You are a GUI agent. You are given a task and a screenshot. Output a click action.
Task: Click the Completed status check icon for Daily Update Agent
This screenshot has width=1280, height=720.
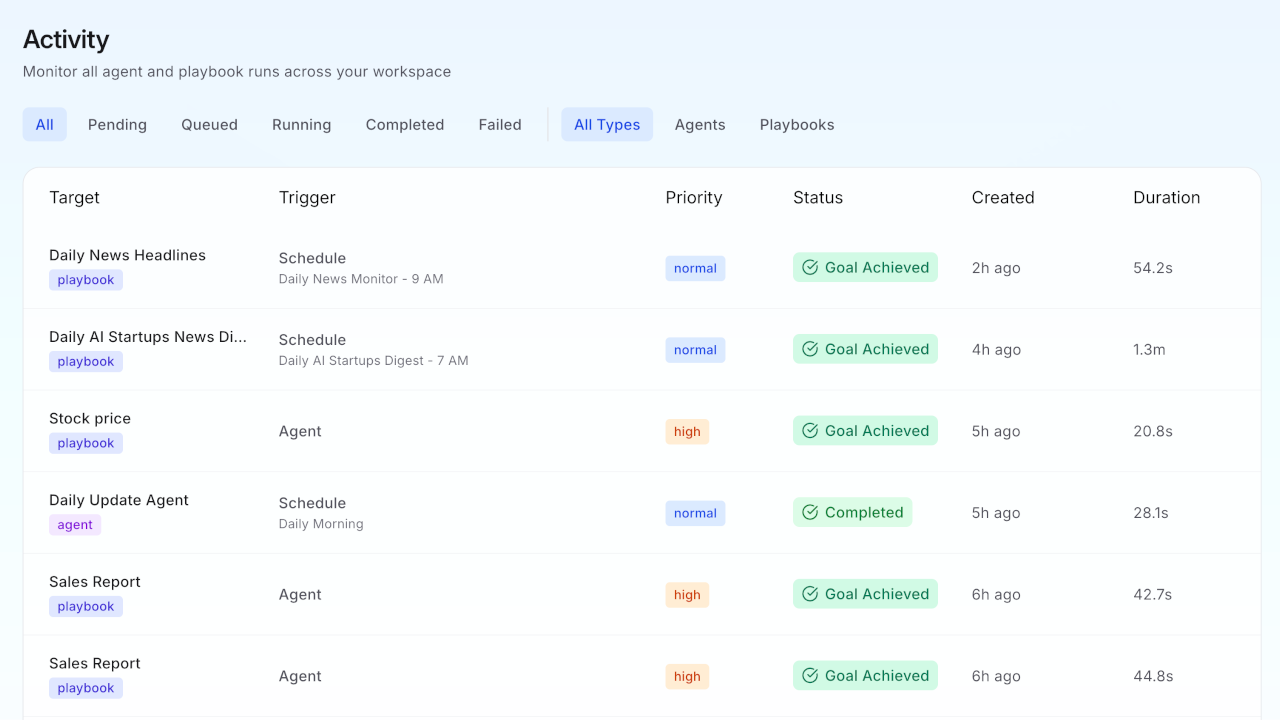[x=810, y=511]
